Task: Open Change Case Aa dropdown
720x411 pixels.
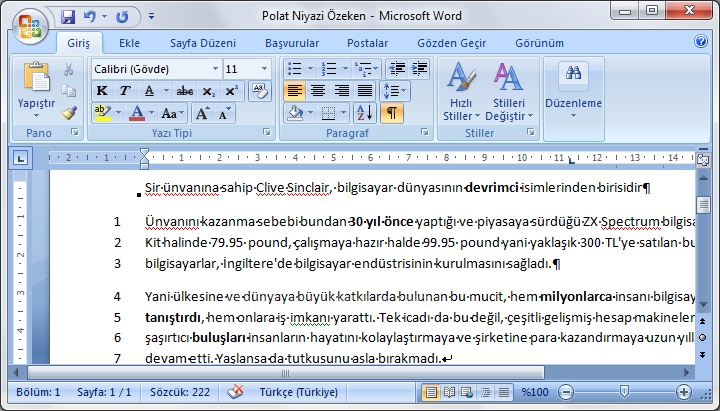Action: pos(173,113)
